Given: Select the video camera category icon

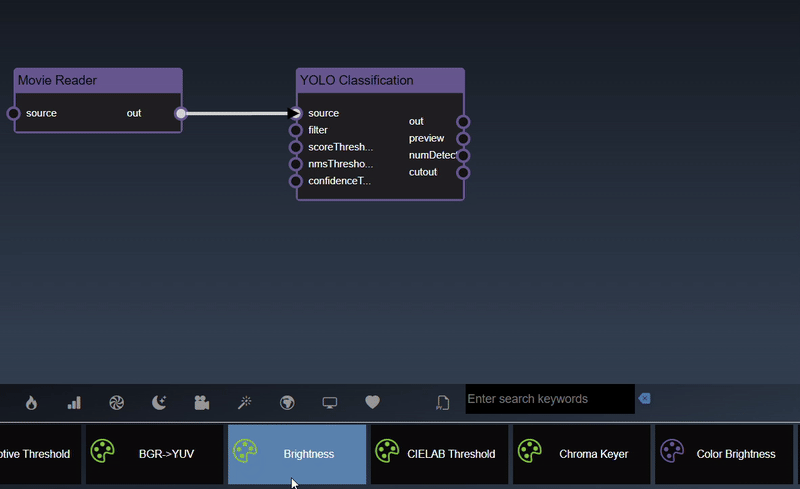Looking at the screenshot, I should click(x=202, y=403).
